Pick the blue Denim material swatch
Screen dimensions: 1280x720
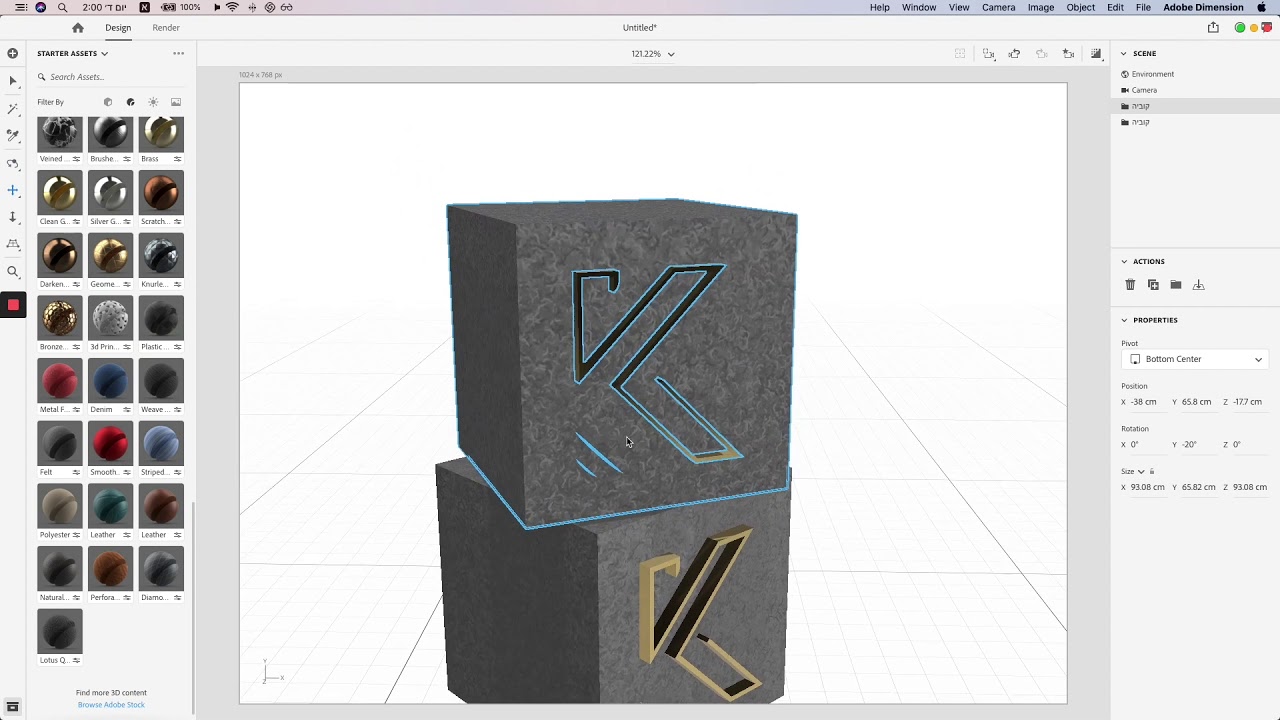pos(110,380)
